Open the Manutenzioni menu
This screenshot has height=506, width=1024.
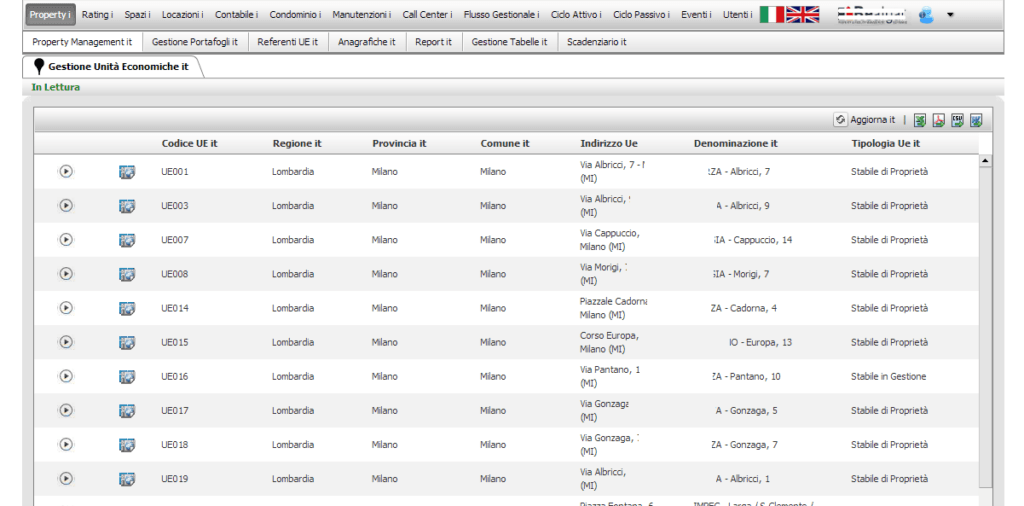361,15
